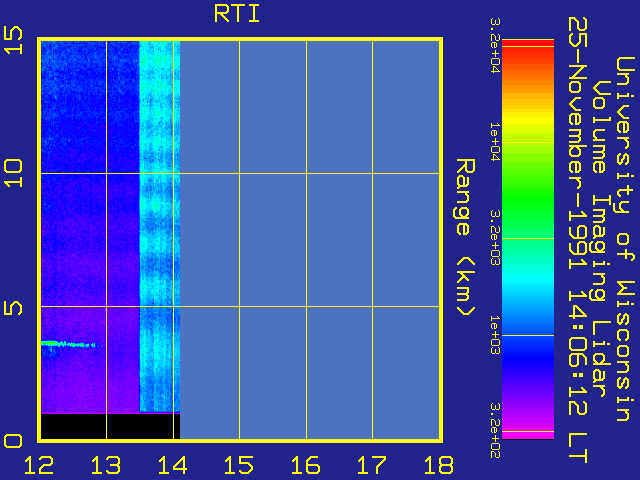
Task: Click the colorbar label 3.2e+04
Action: (495, 45)
